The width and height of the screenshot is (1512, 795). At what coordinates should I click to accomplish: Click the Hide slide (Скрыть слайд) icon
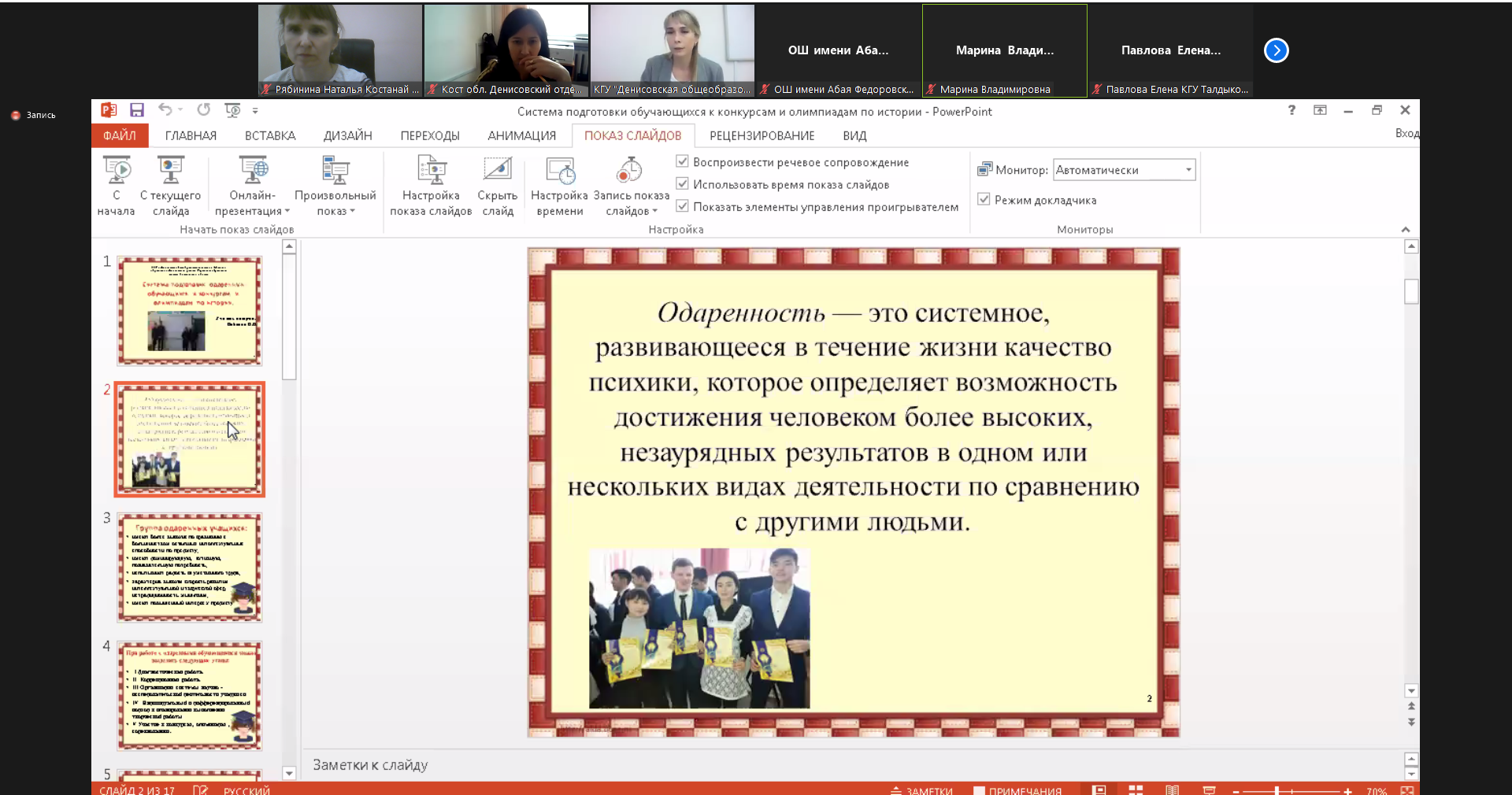click(497, 169)
